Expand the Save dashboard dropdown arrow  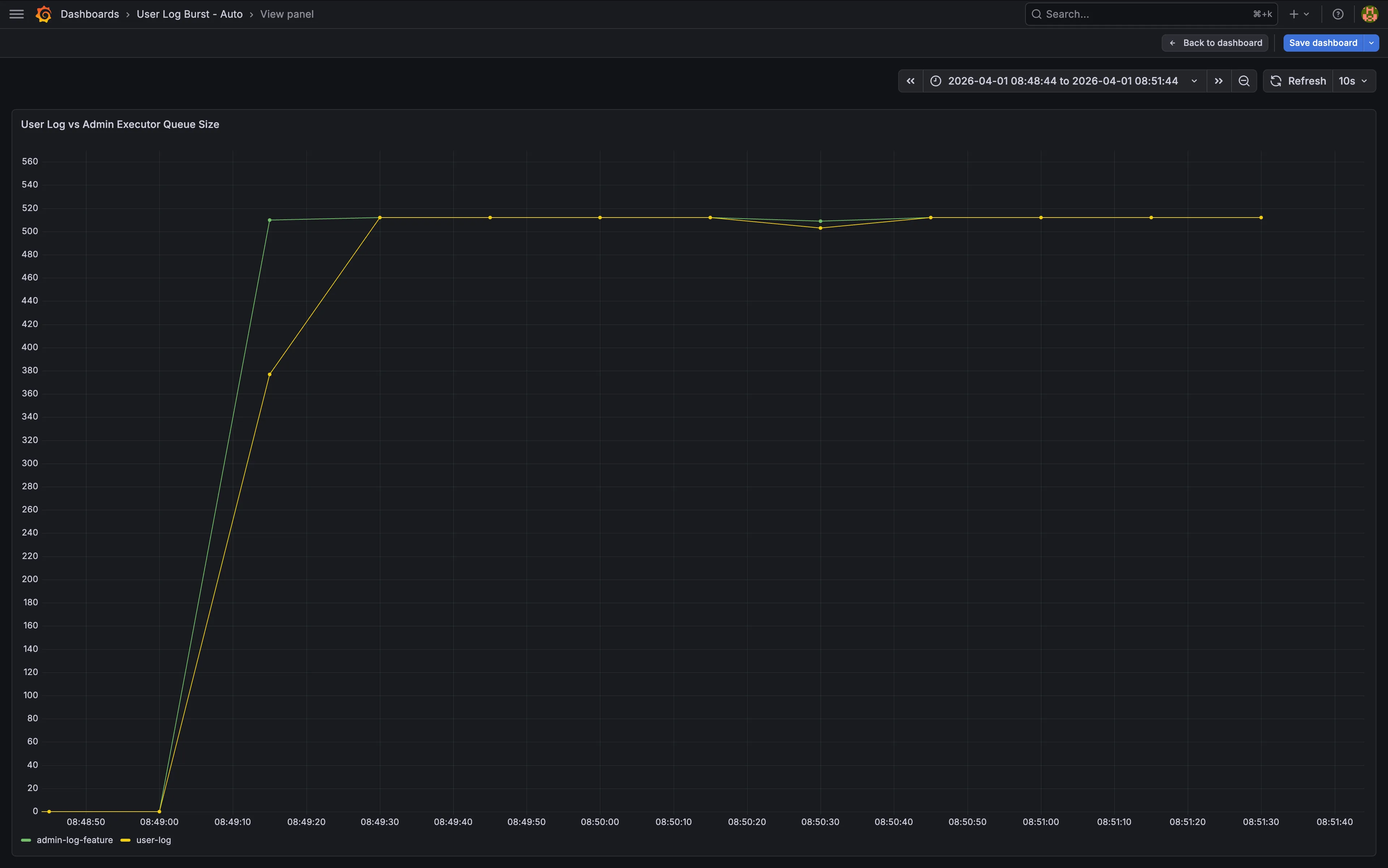click(1371, 43)
